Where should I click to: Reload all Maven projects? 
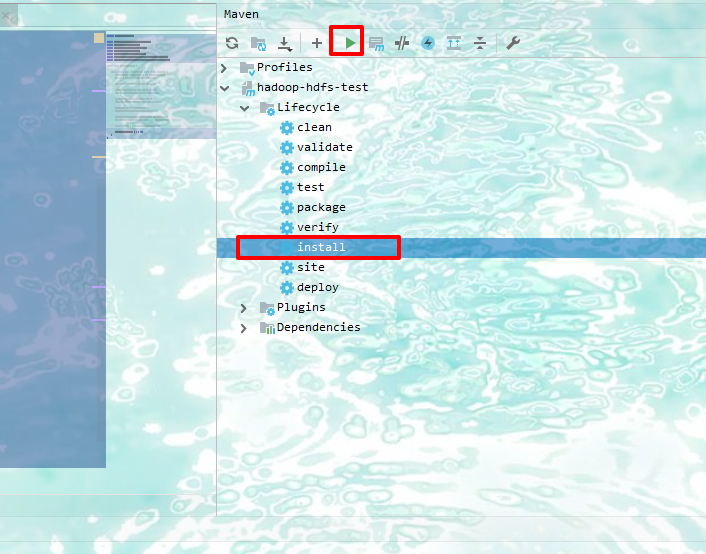coord(232,43)
